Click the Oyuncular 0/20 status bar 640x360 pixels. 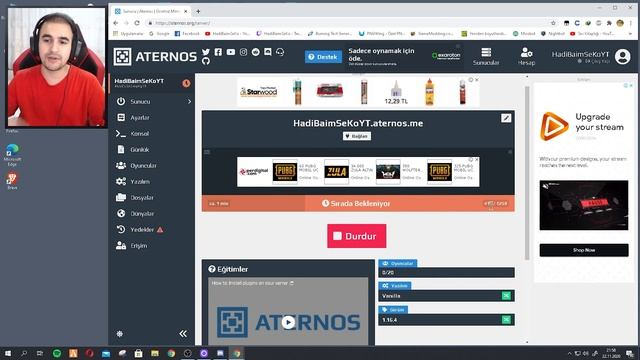[446, 273]
